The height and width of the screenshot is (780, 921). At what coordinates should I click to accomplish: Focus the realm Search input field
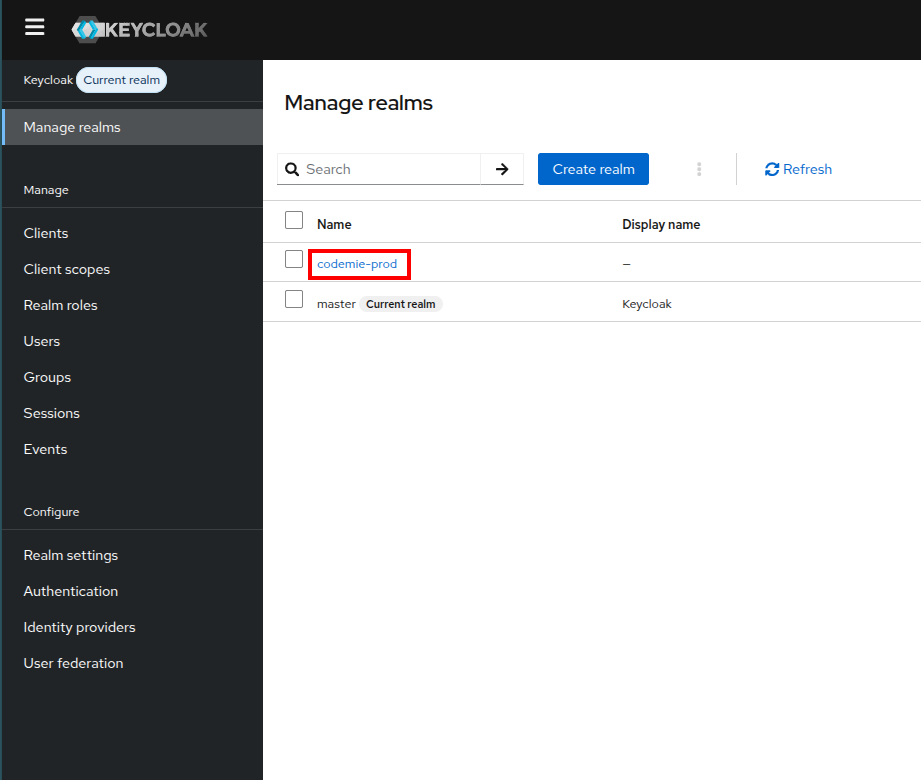392,169
